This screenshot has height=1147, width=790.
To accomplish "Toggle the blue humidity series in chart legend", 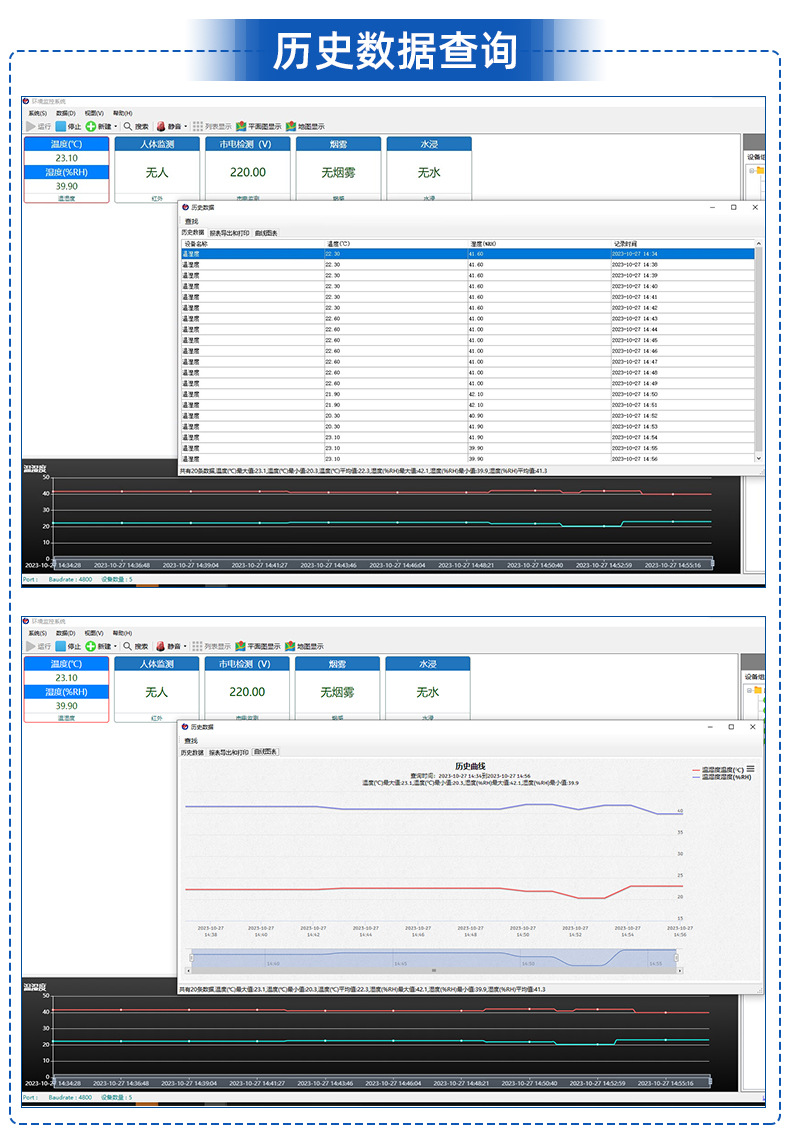I will (x=720, y=776).
